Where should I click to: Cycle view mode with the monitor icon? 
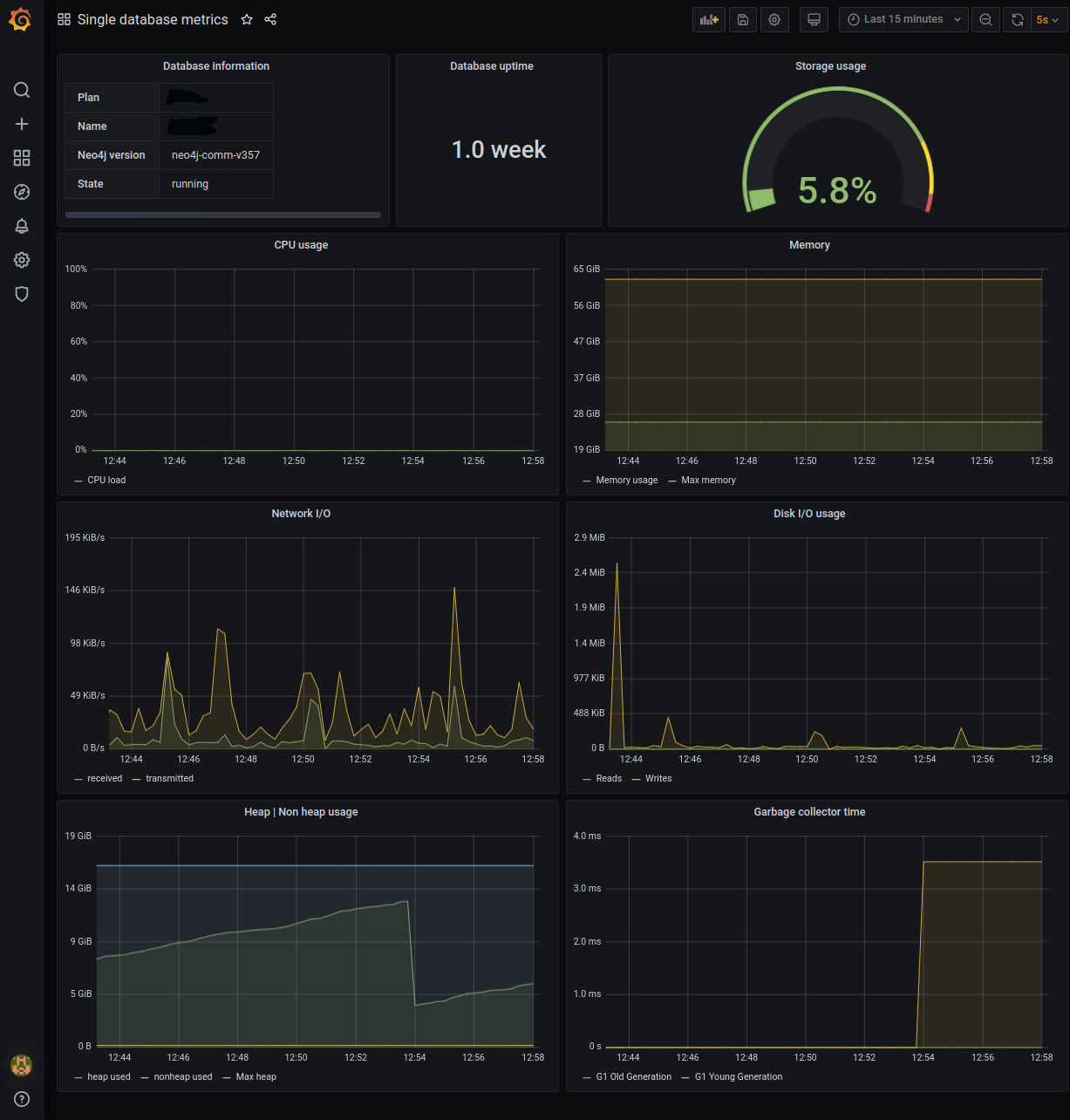tap(814, 19)
